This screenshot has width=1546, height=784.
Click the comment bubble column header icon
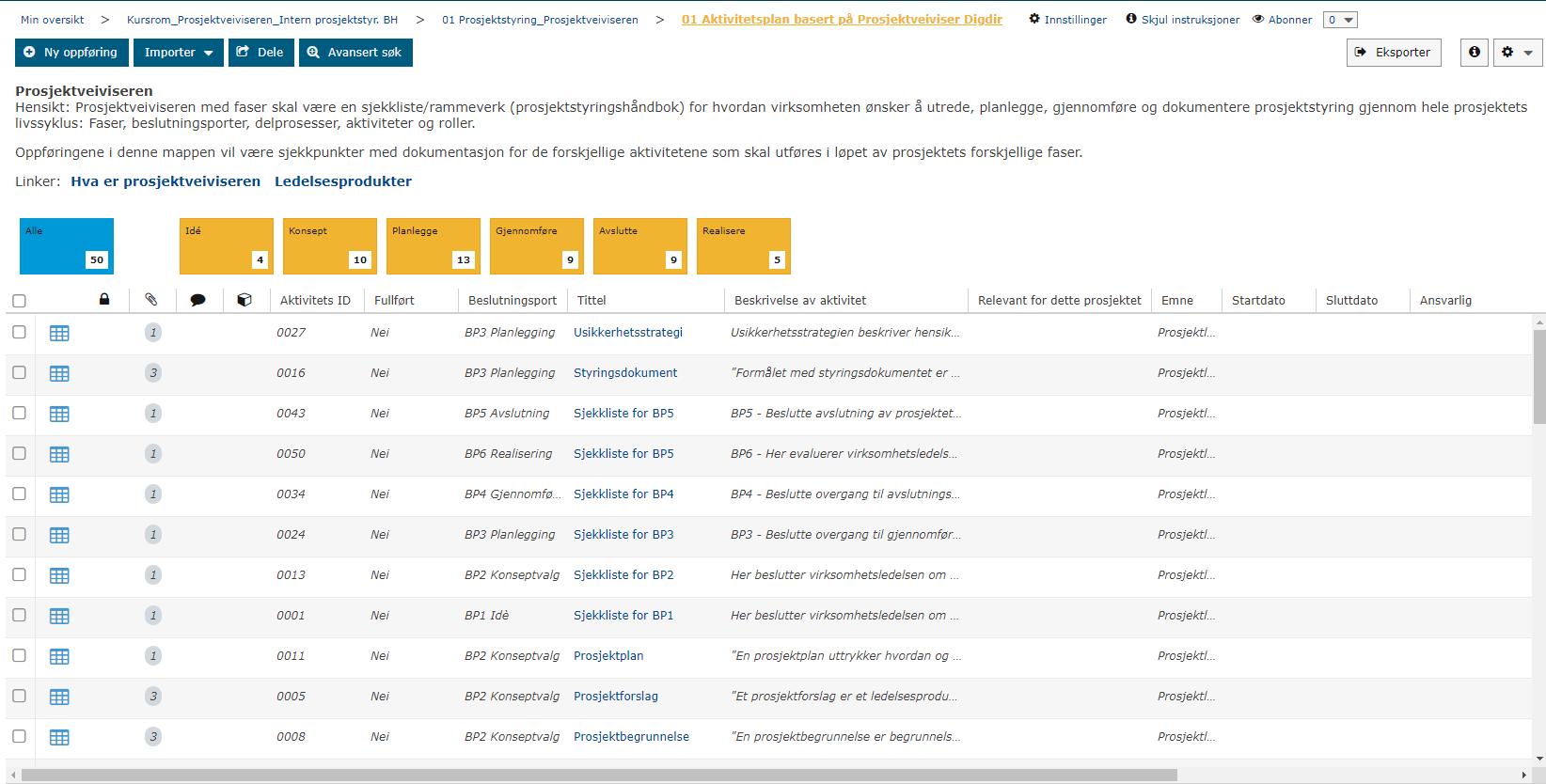197,300
